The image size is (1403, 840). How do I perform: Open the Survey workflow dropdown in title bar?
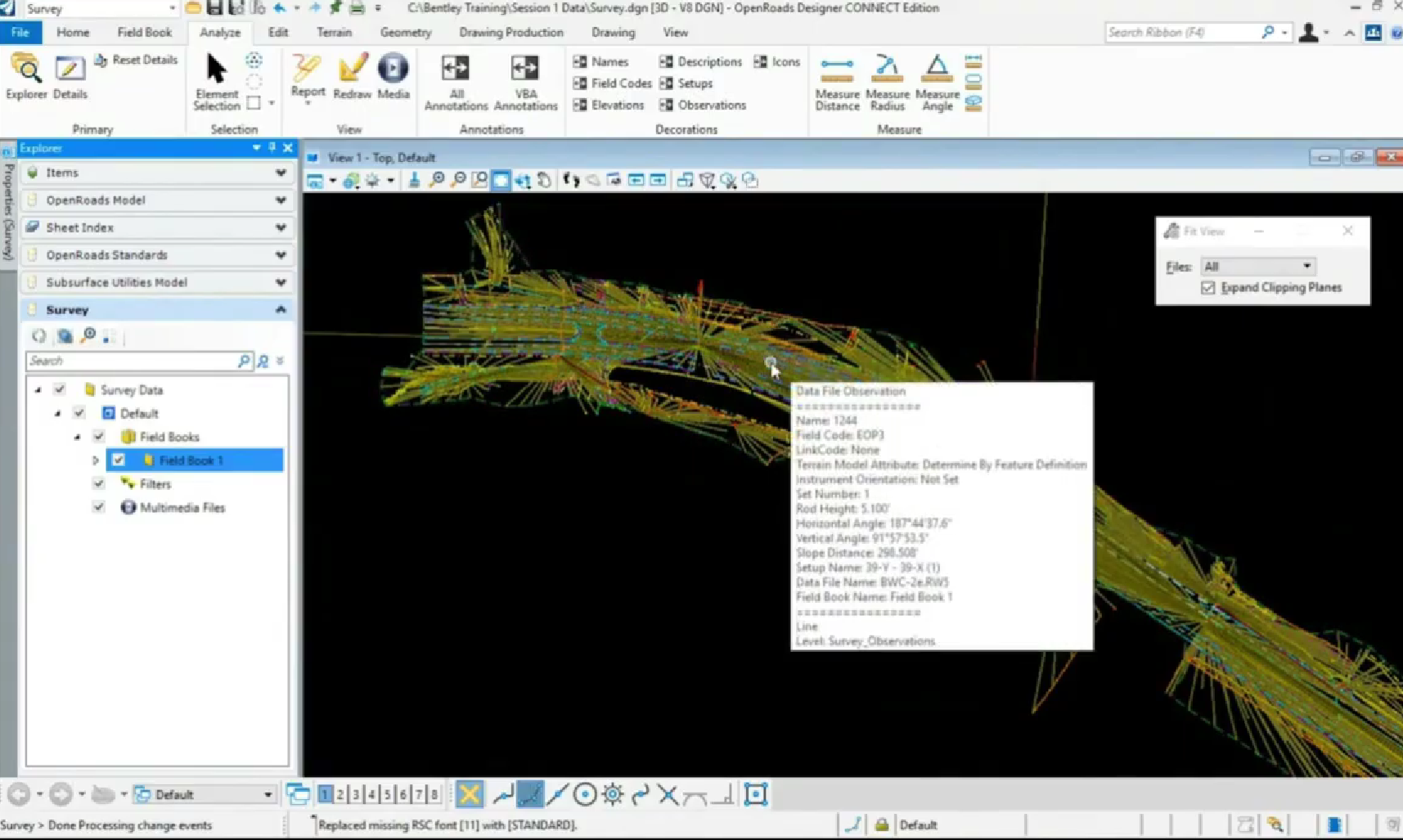(x=100, y=9)
